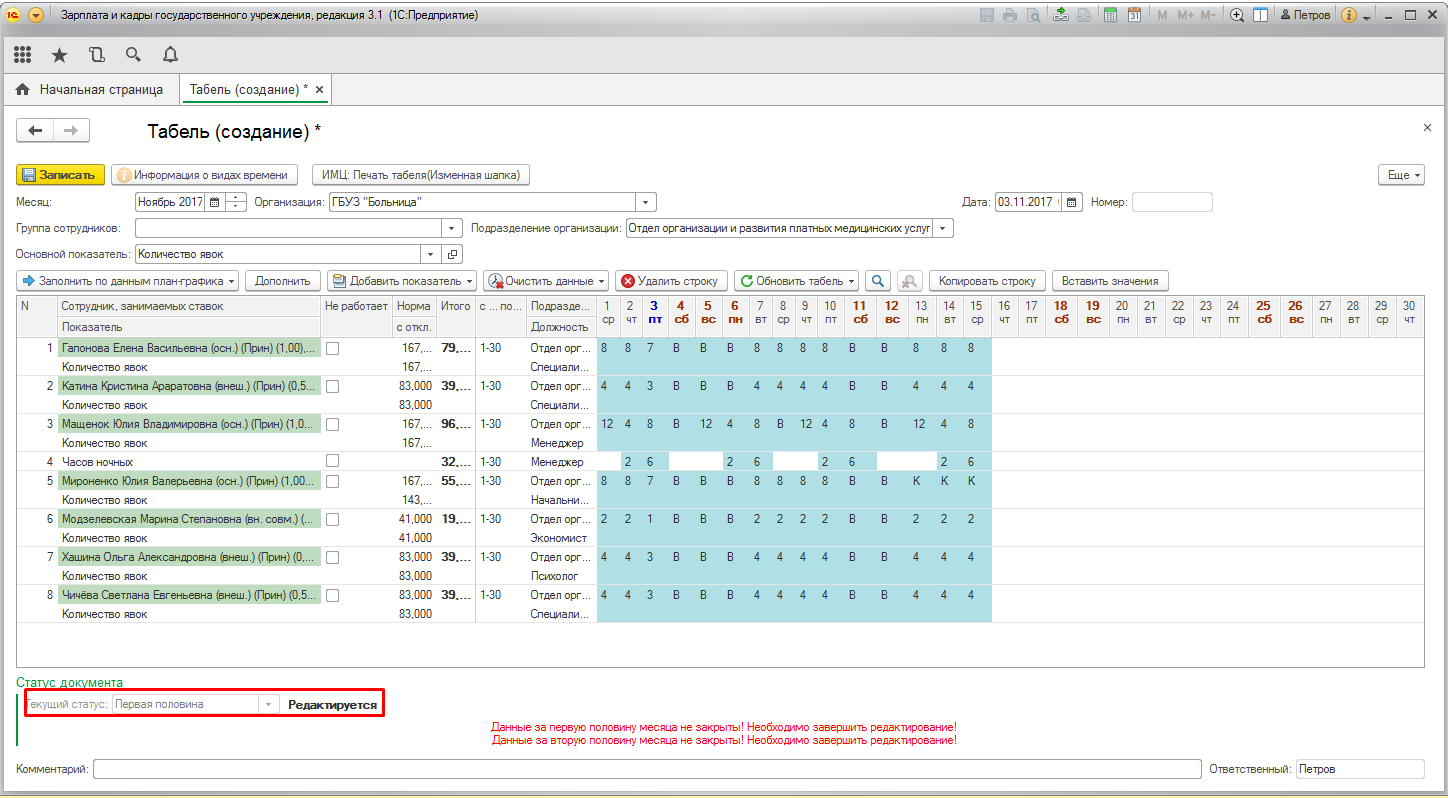Viewport: 1448px width, 798px height.
Task: Click the 'Удалить строку' button
Action: (670, 281)
